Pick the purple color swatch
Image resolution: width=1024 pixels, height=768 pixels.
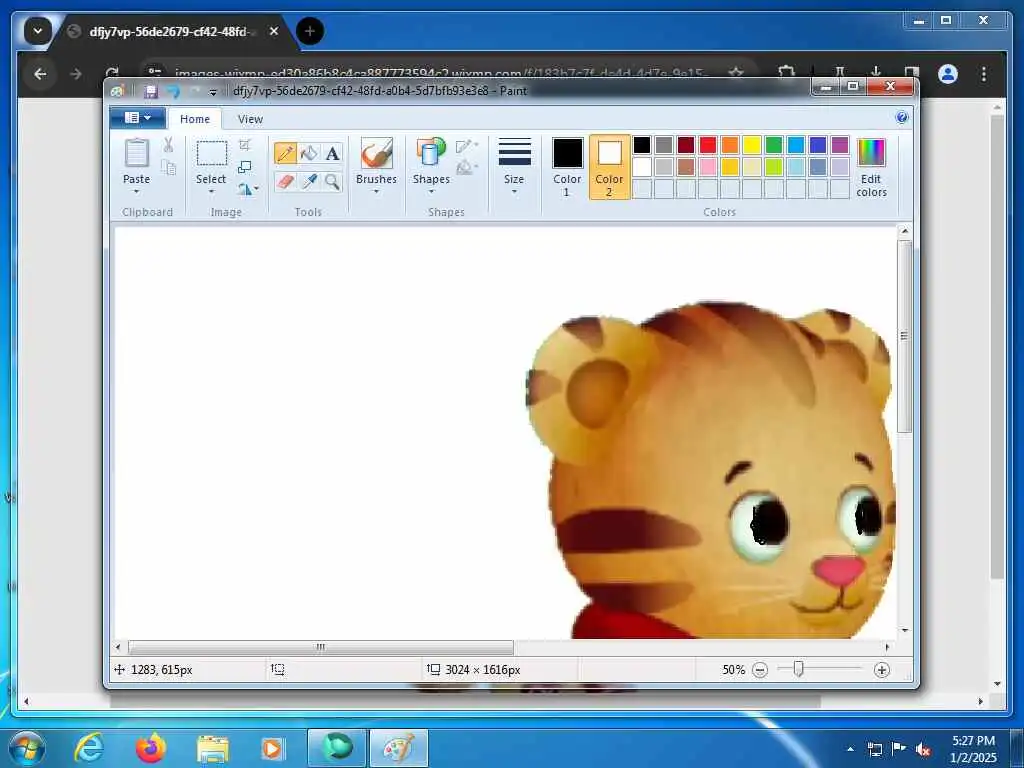click(x=839, y=144)
